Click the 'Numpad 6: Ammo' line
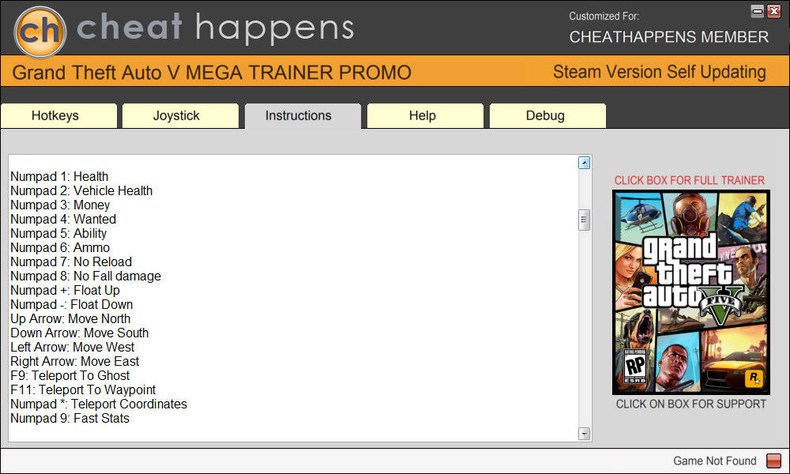Image resolution: width=790 pixels, height=474 pixels. pyautogui.click(x=60, y=248)
